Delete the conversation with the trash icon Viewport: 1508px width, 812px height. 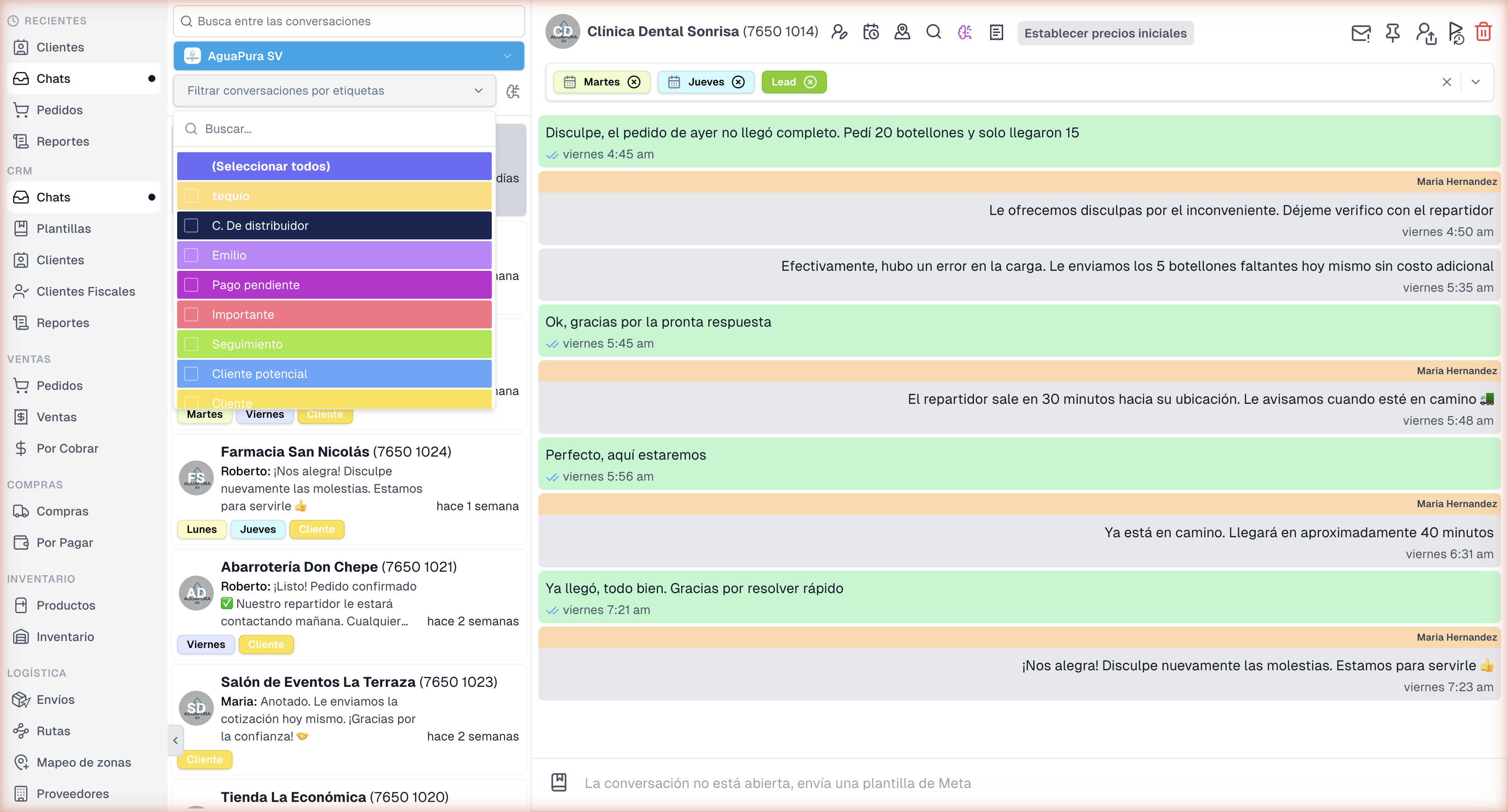click(x=1484, y=32)
